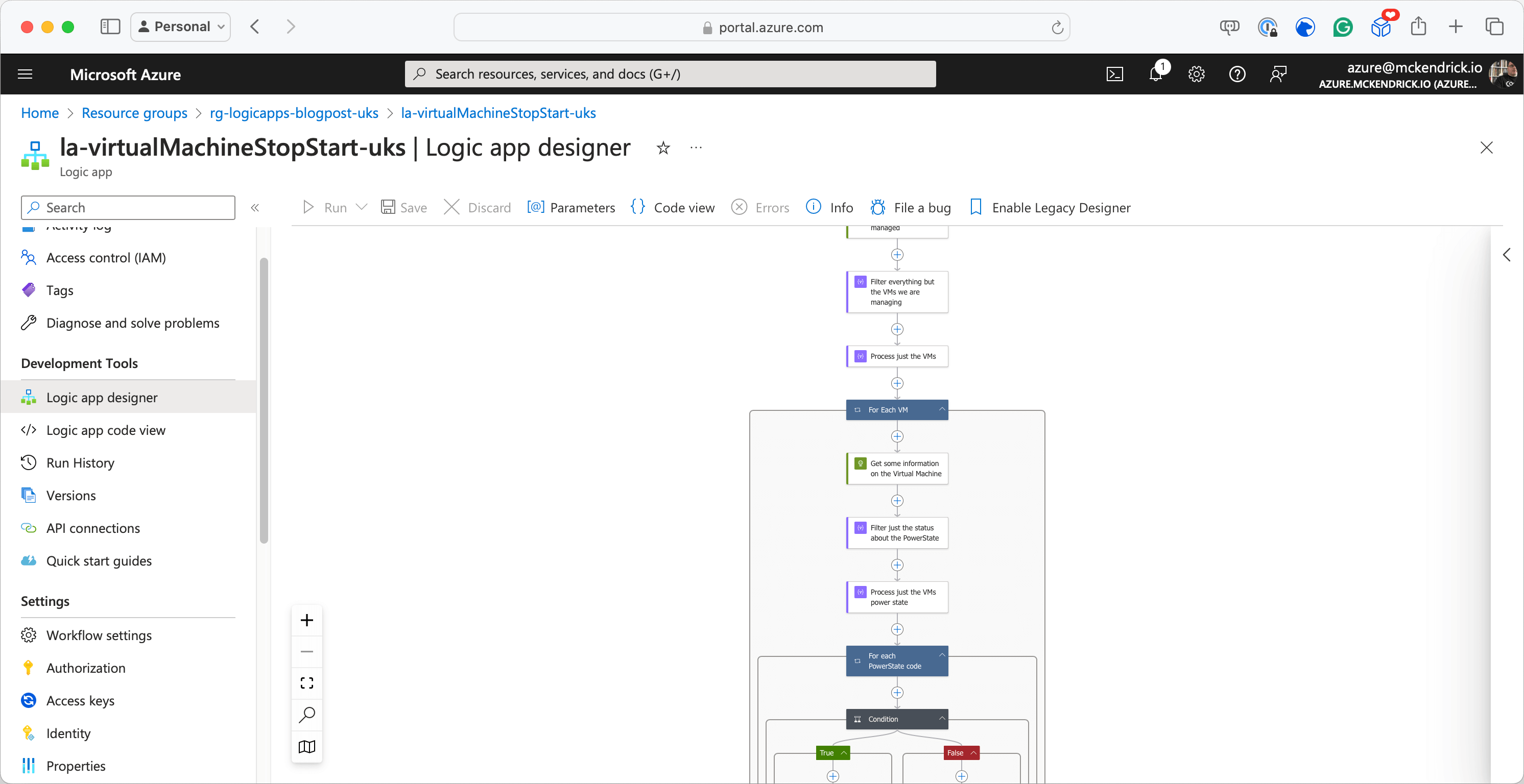Open Diagnose and solve problems
This screenshot has height=784, width=1524.
click(x=133, y=323)
